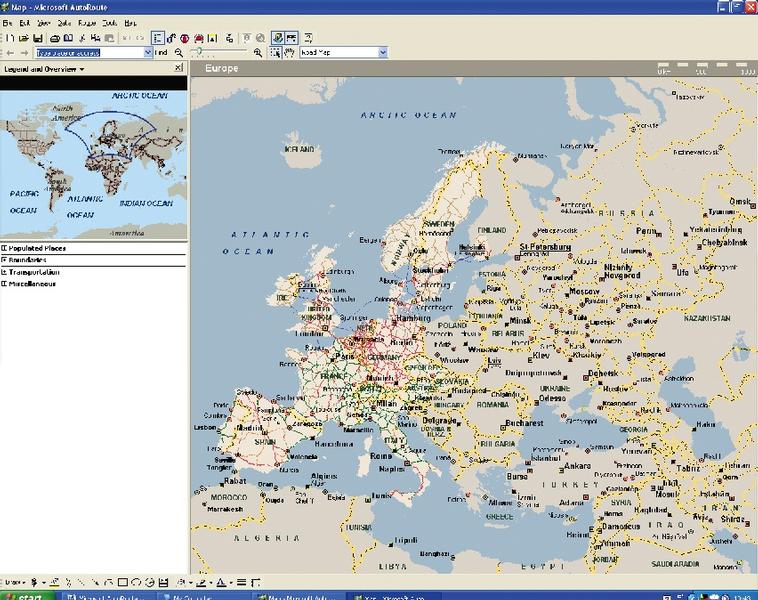Click the red circular stop icon
Screen dimensions: 758x600
tap(185, 38)
